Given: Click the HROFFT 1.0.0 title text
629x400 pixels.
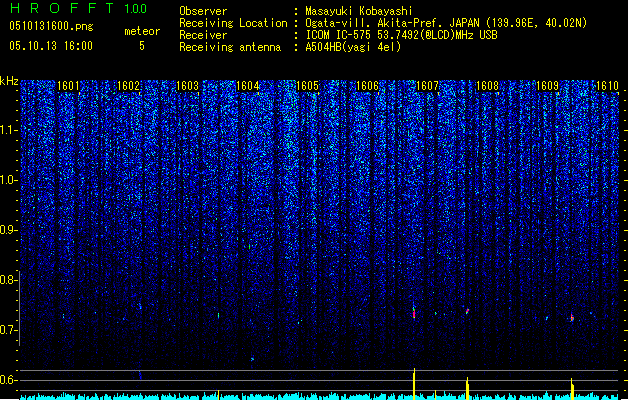Looking at the screenshot, I should click(79, 8).
